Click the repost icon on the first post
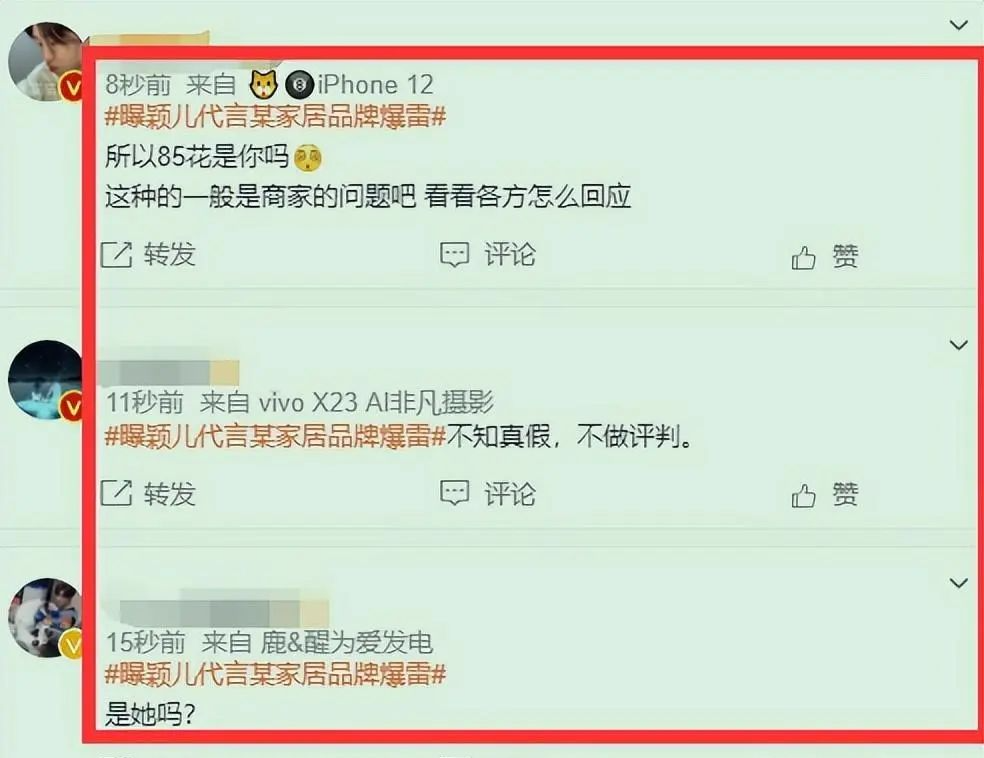 (x=117, y=254)
